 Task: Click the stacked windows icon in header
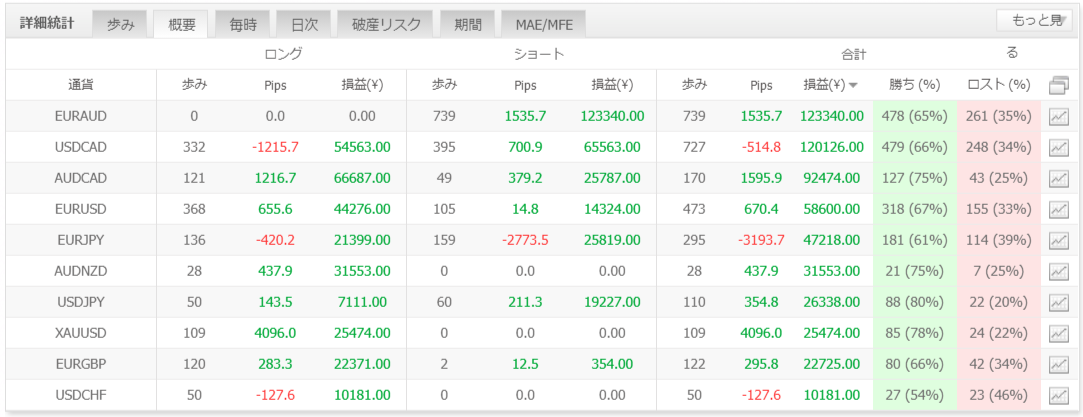coord(1058,86)
